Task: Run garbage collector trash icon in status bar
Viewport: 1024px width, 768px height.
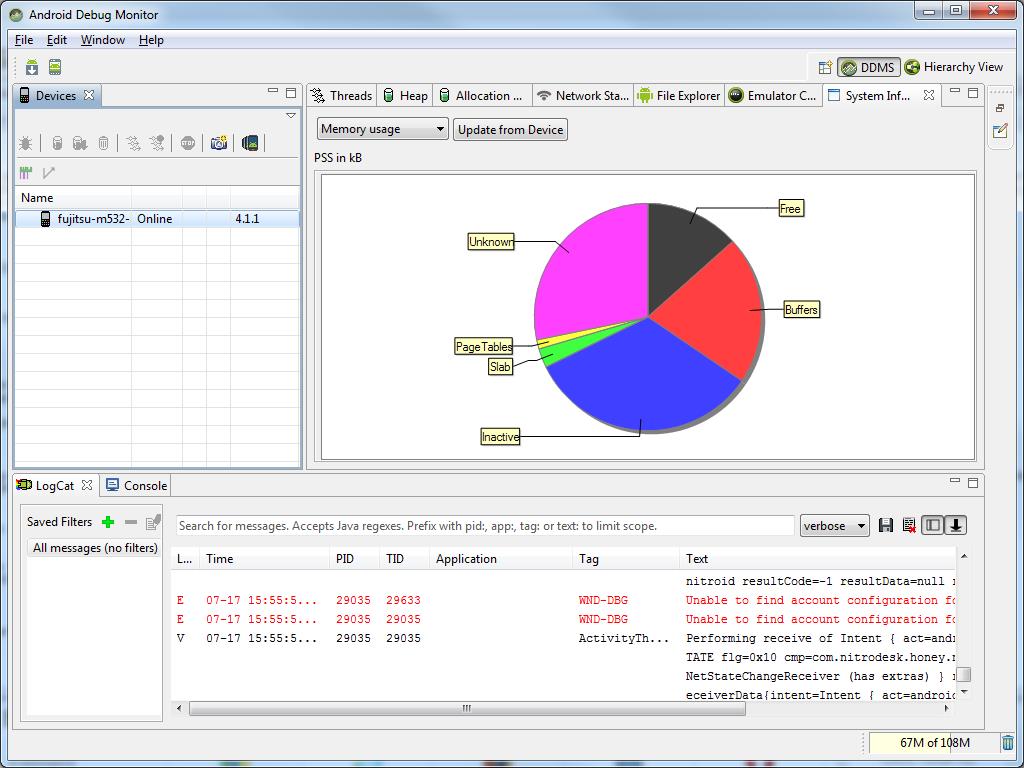Action: click(1008, 743)
